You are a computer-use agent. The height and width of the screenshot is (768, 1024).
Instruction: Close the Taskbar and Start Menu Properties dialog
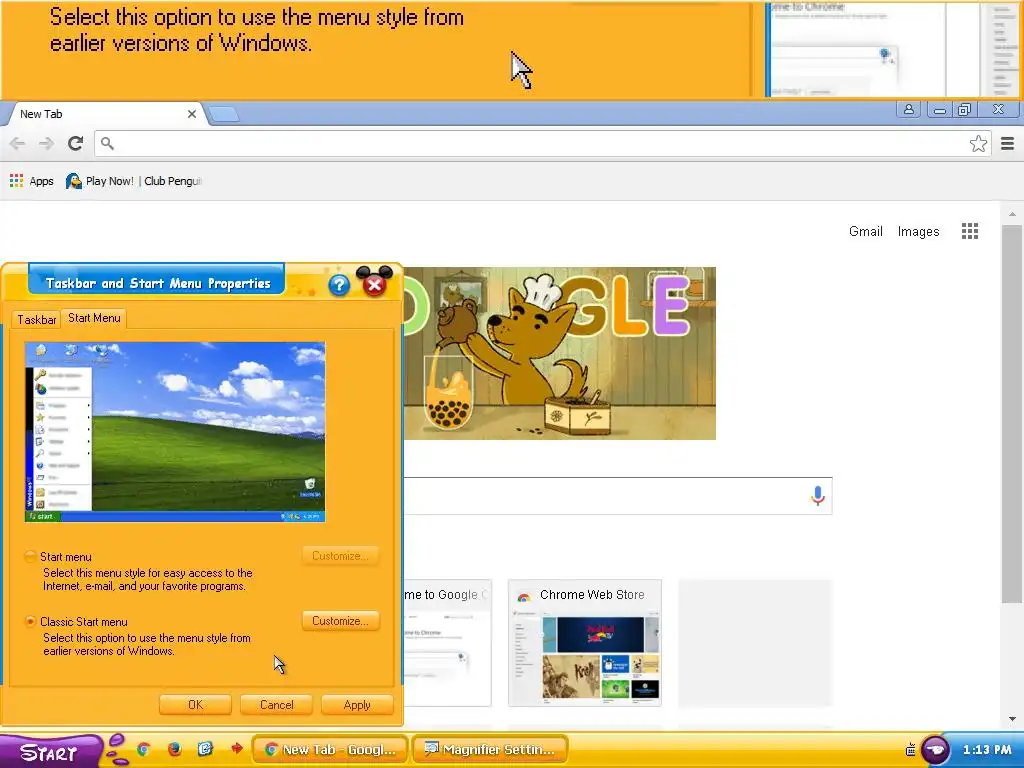coord(374,284)
